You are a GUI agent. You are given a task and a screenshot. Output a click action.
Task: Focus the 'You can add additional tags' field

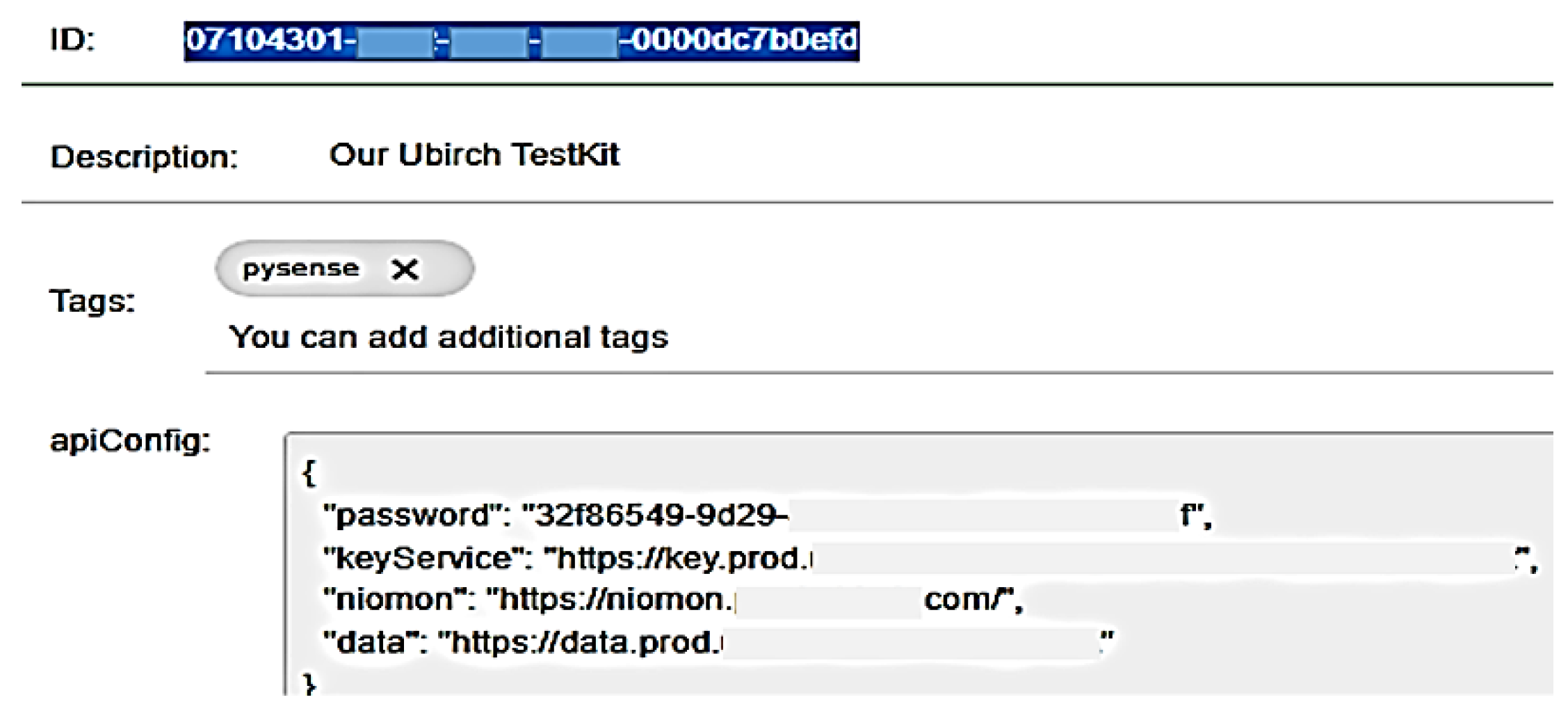point(448,337)
